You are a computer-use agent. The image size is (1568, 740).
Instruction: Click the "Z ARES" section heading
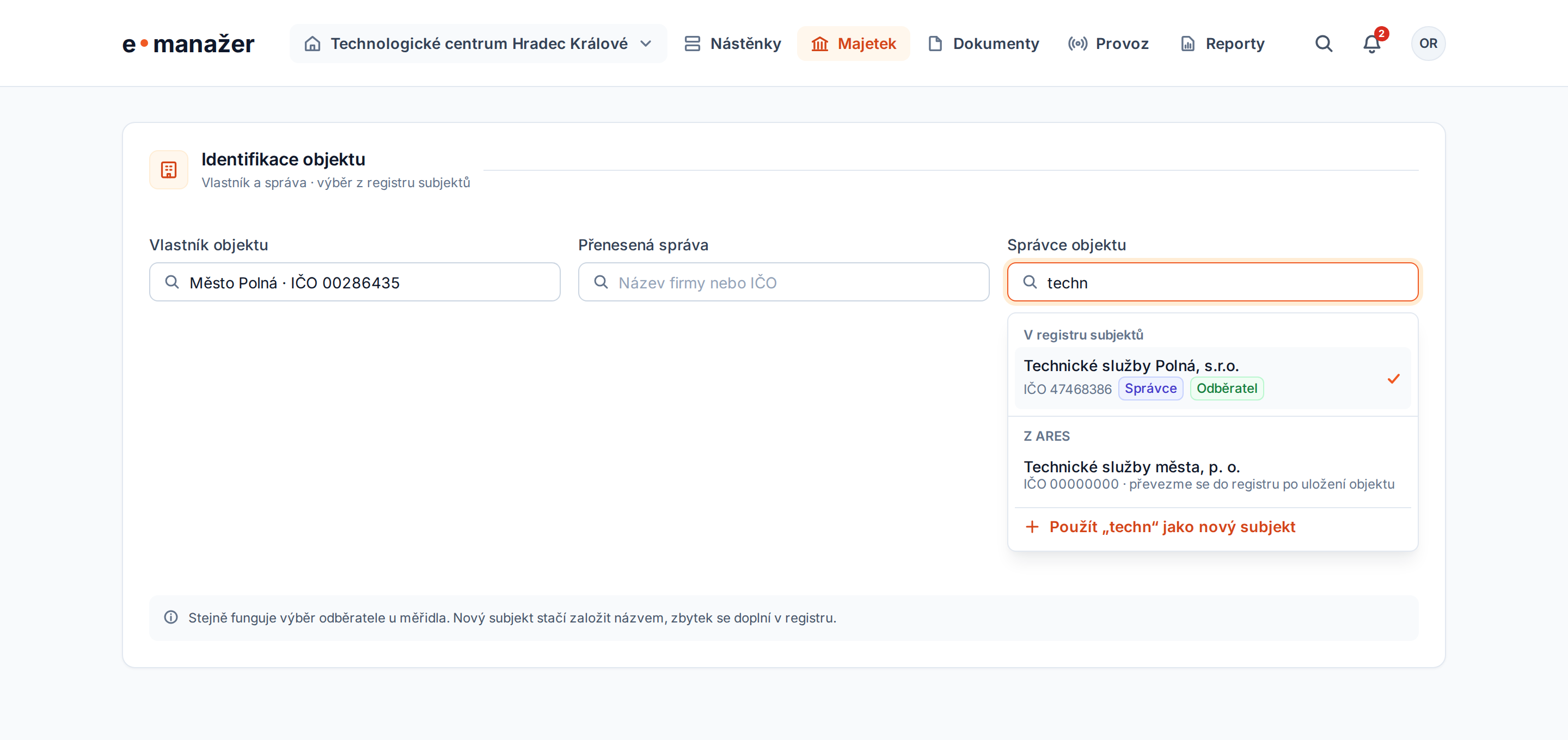1047,436
